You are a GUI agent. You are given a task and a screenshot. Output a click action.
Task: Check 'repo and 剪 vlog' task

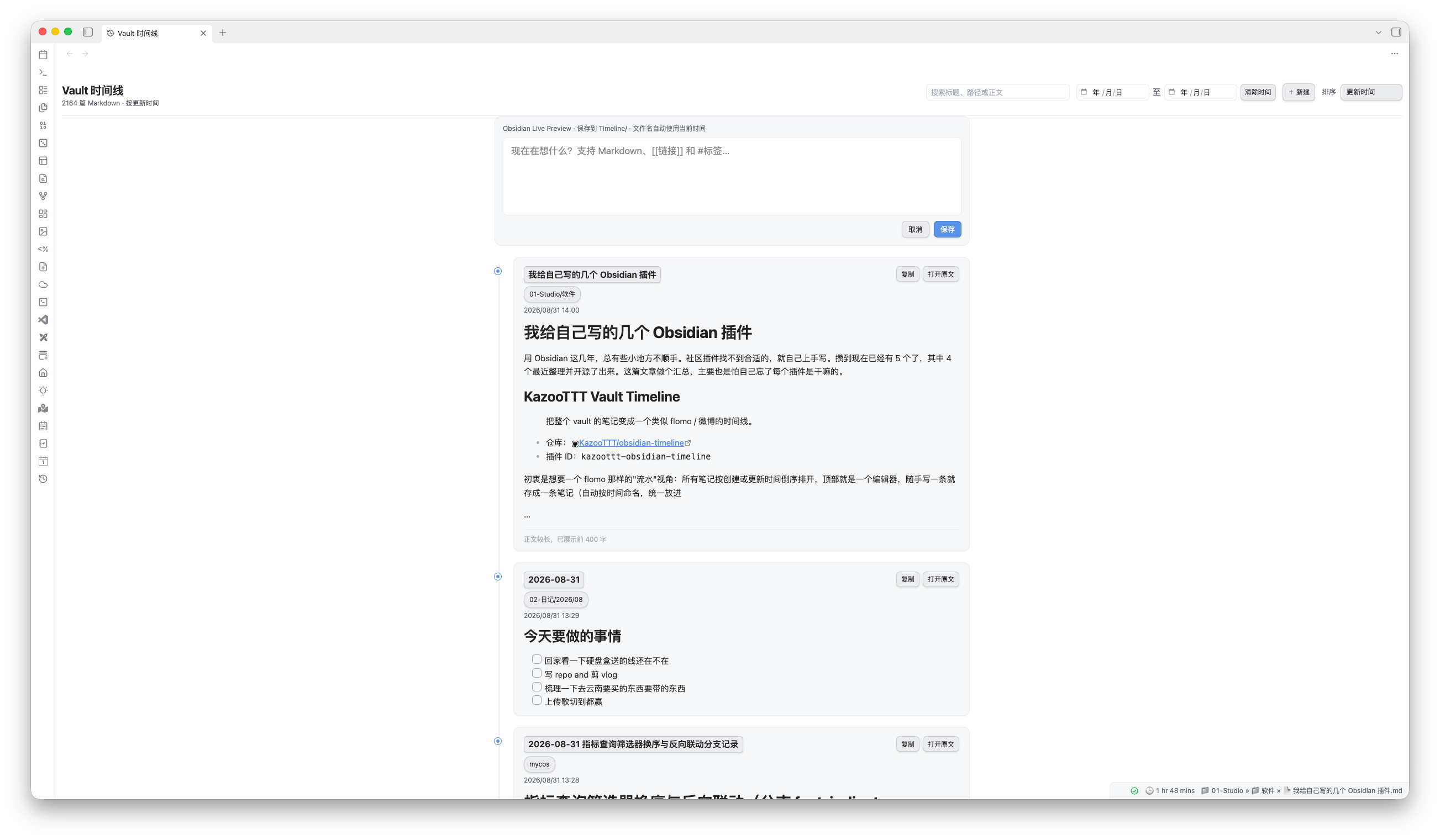click(x=537, y=674)
